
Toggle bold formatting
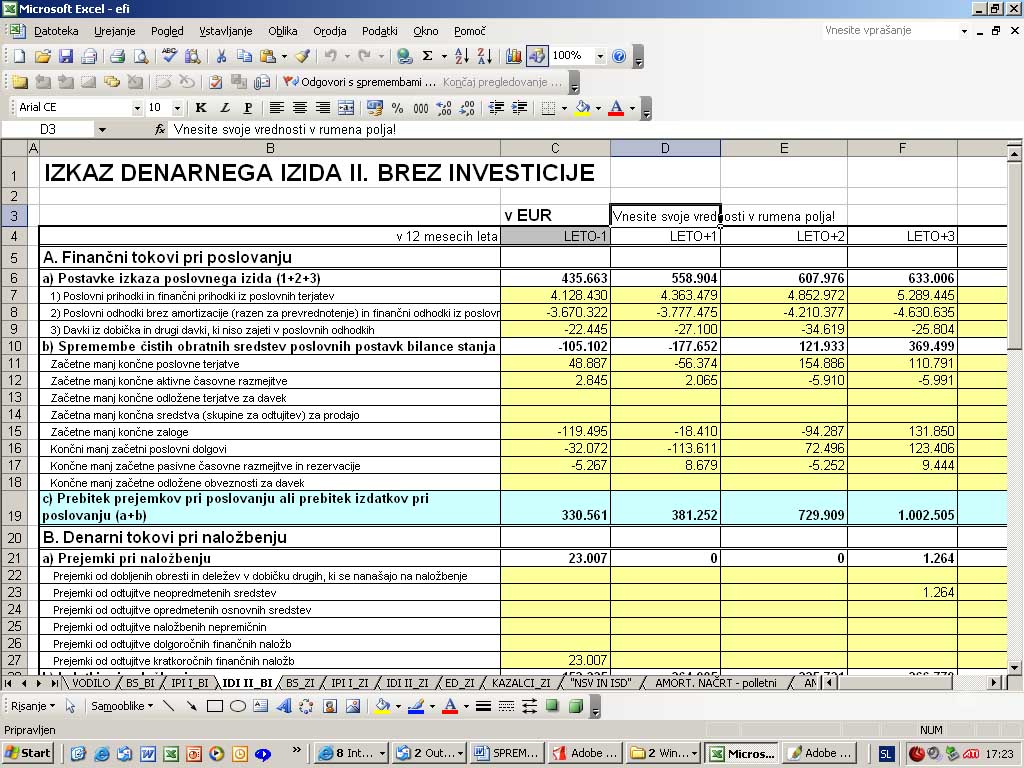[201, 108]
